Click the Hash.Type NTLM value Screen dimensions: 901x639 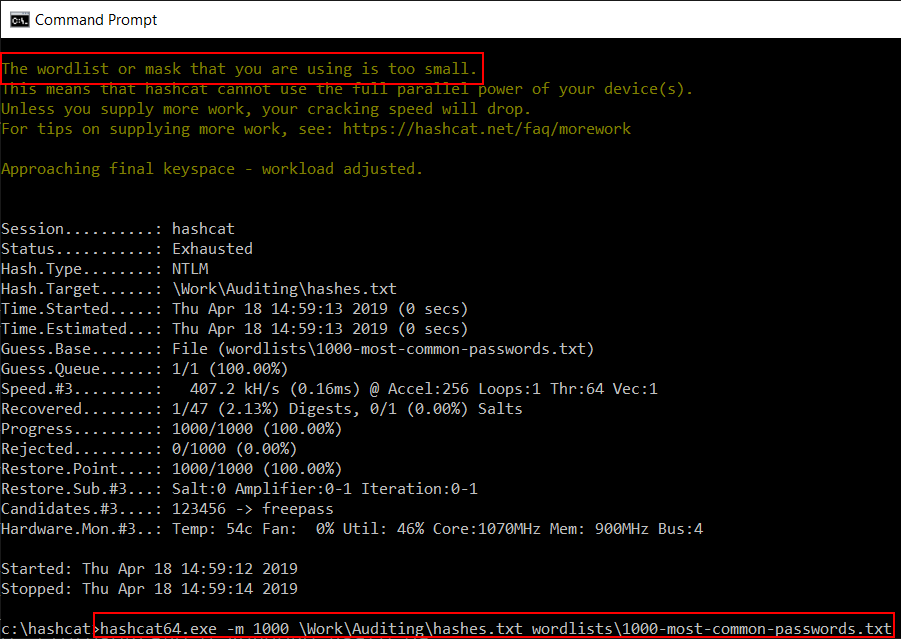pos(190,269)
